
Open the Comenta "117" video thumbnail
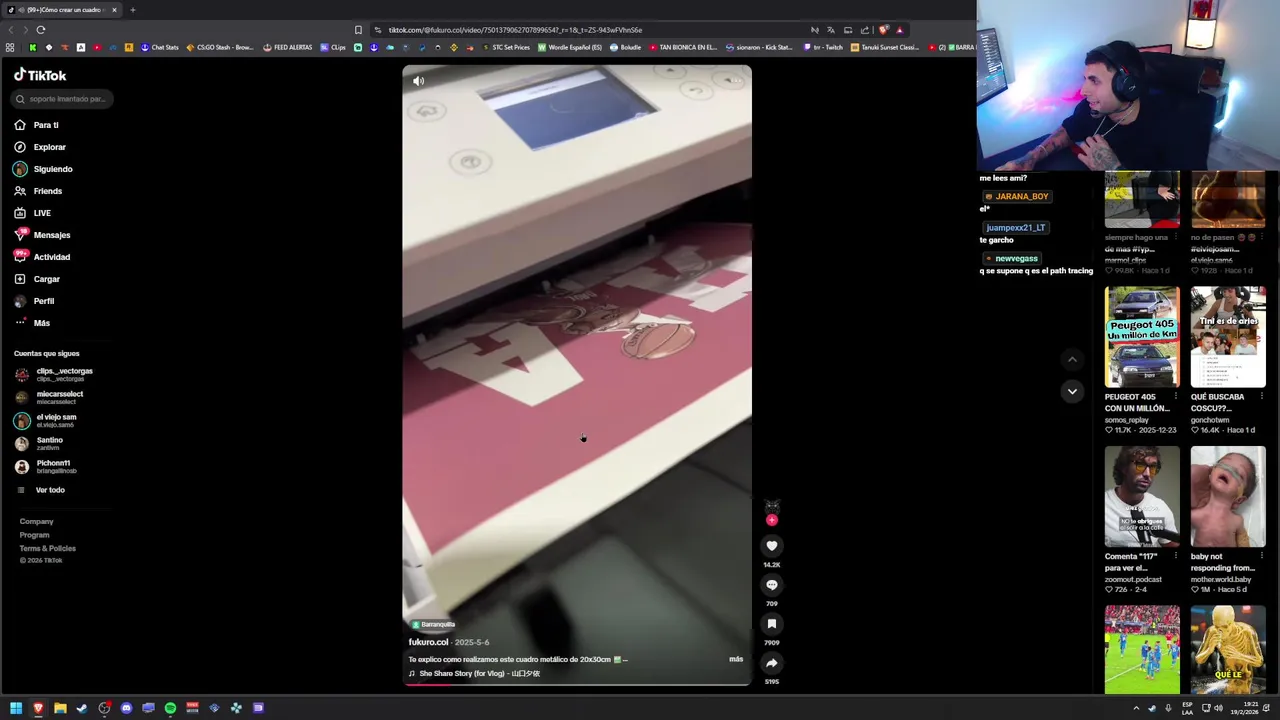(x=1142, y=496)
